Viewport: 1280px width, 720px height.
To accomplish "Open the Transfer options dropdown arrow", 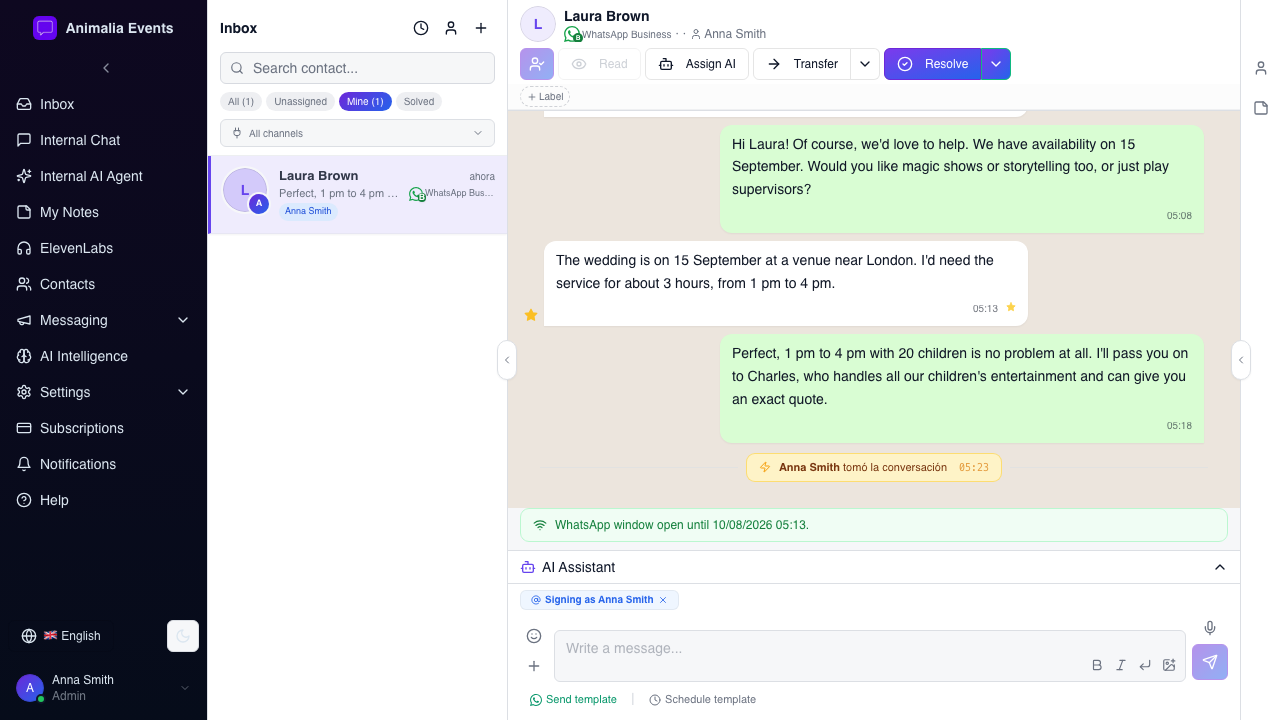I will pyautogui.click(x=865, y=64).
